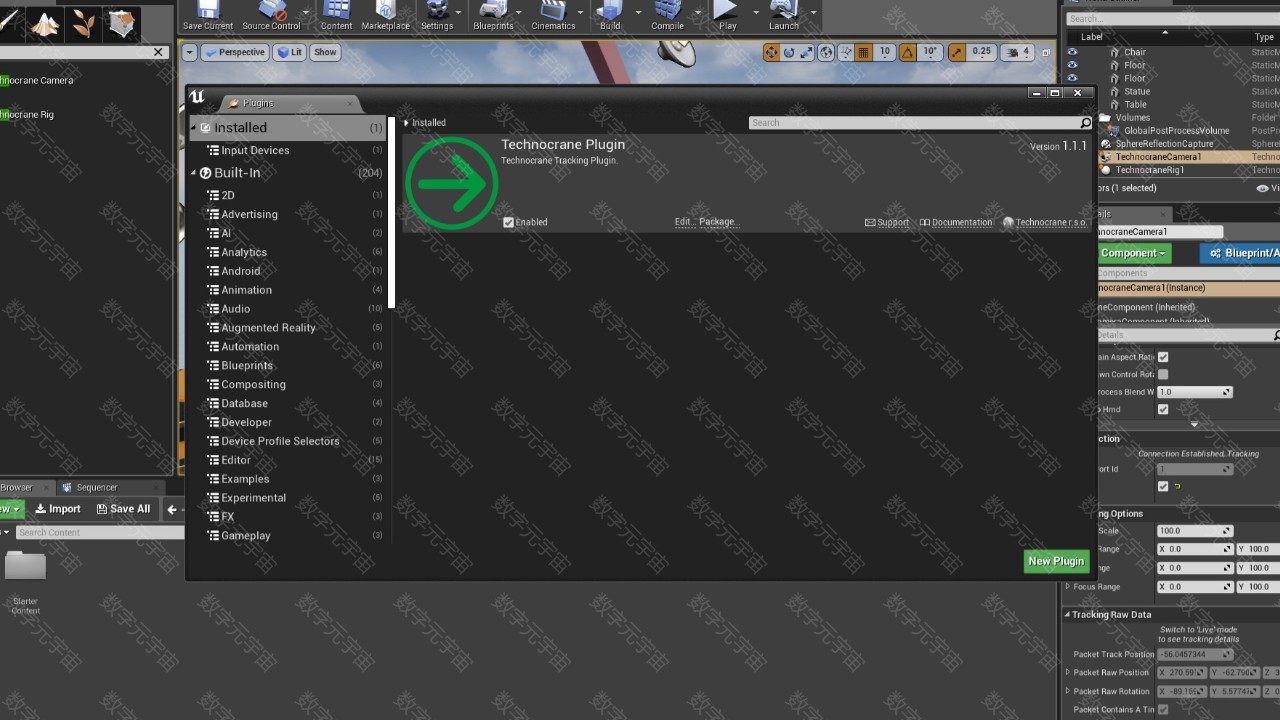Open the Settings toolbar icon
The height and width of the screenshot is (720, 1280).
pyautogui.click(x=436, y=15)
